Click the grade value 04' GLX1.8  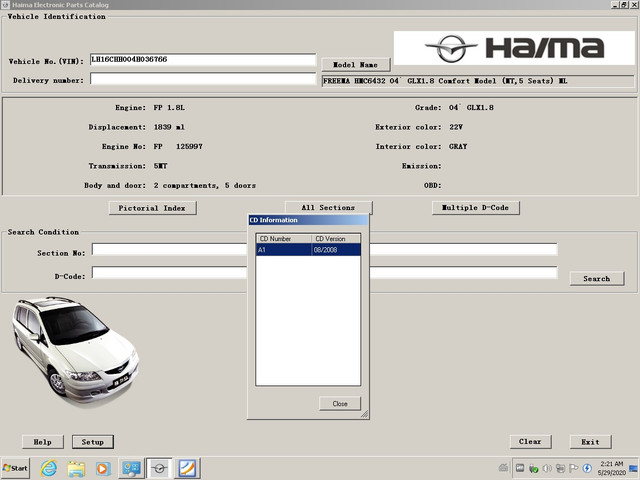(x=471, y=108)
